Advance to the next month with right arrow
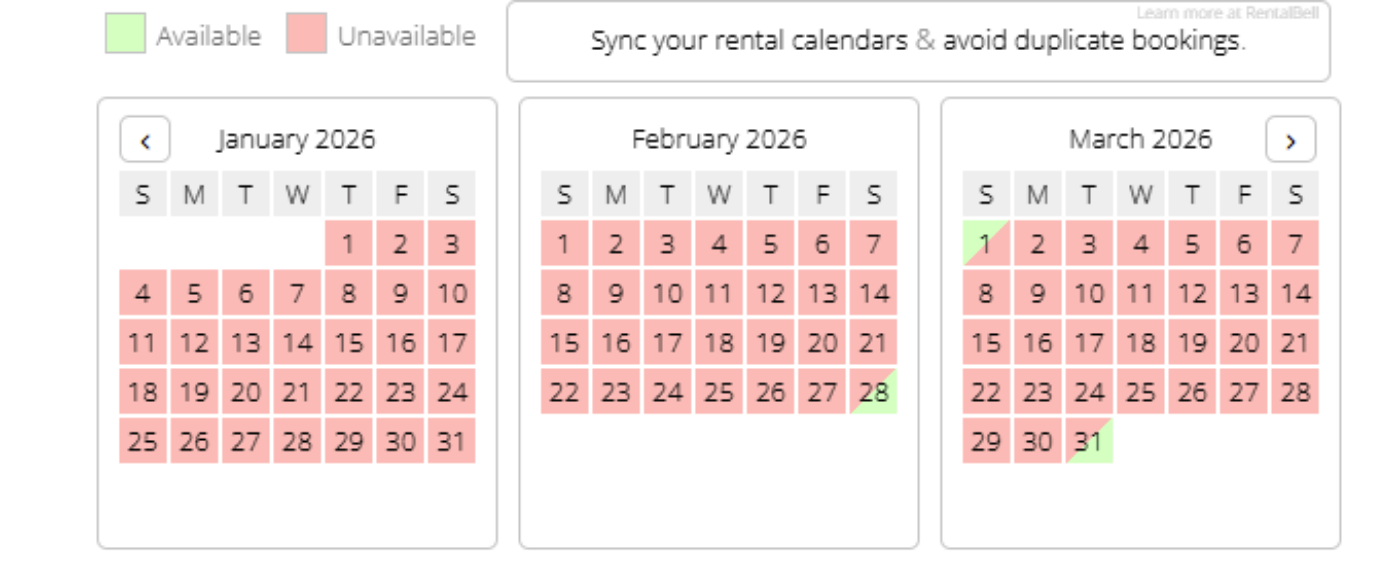The image size is (1398, 566). (x=1290, y=140)
